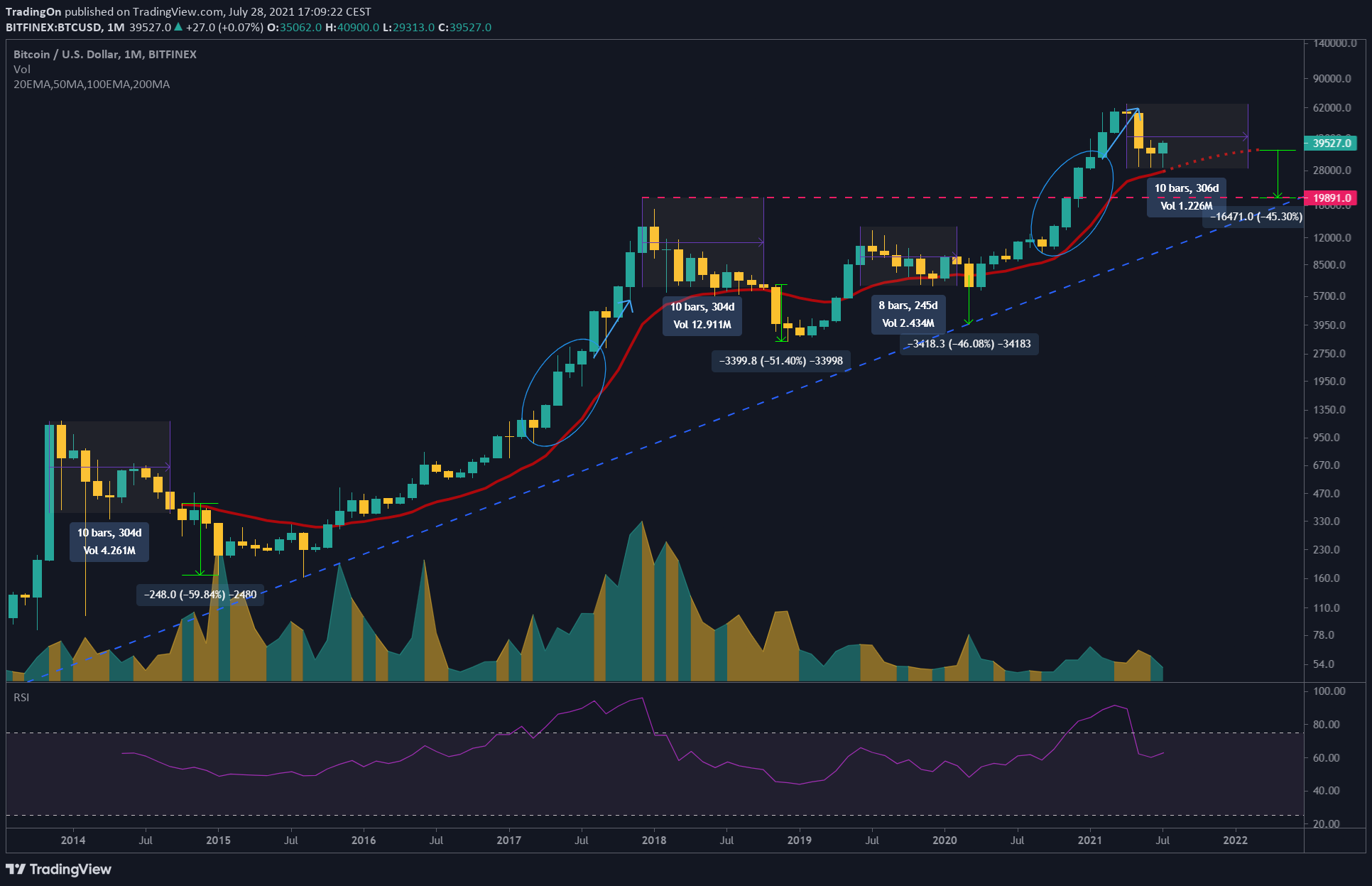Image resolution: width=1372 pixels, height=886 pixels.
Task: Click the RSI 80.00 axis label
Action: click(1327, 724)
